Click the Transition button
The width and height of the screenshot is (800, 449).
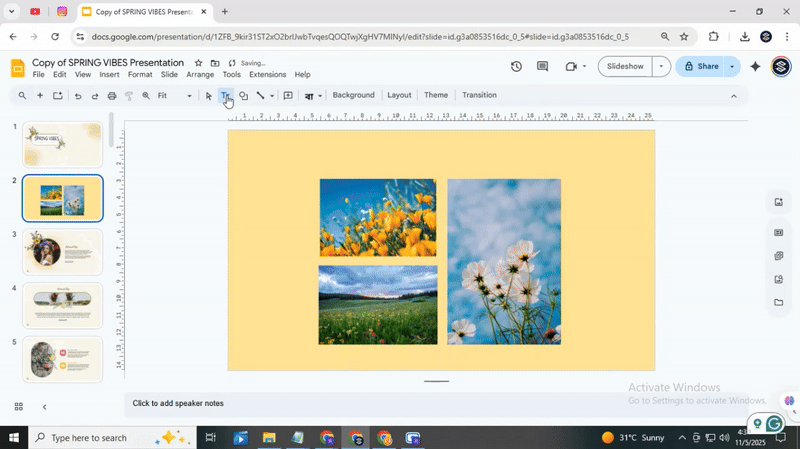(479, 96)
